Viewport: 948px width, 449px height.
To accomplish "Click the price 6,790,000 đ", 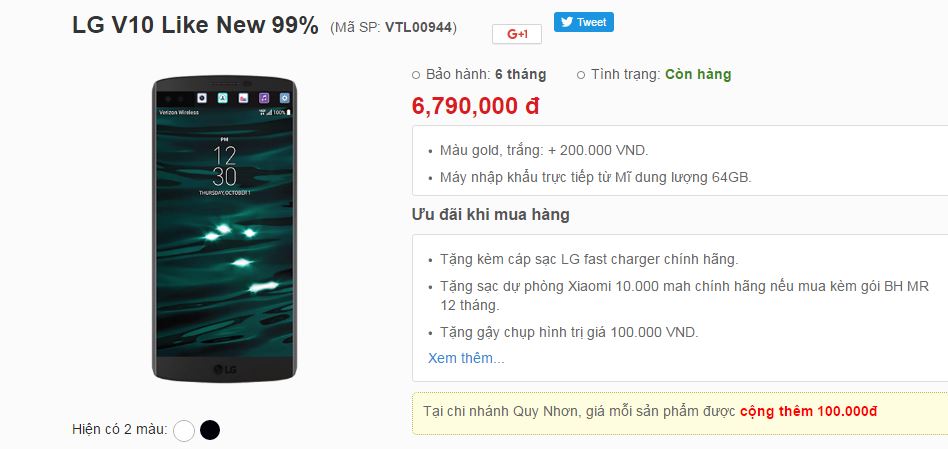I will click(475, 106).
